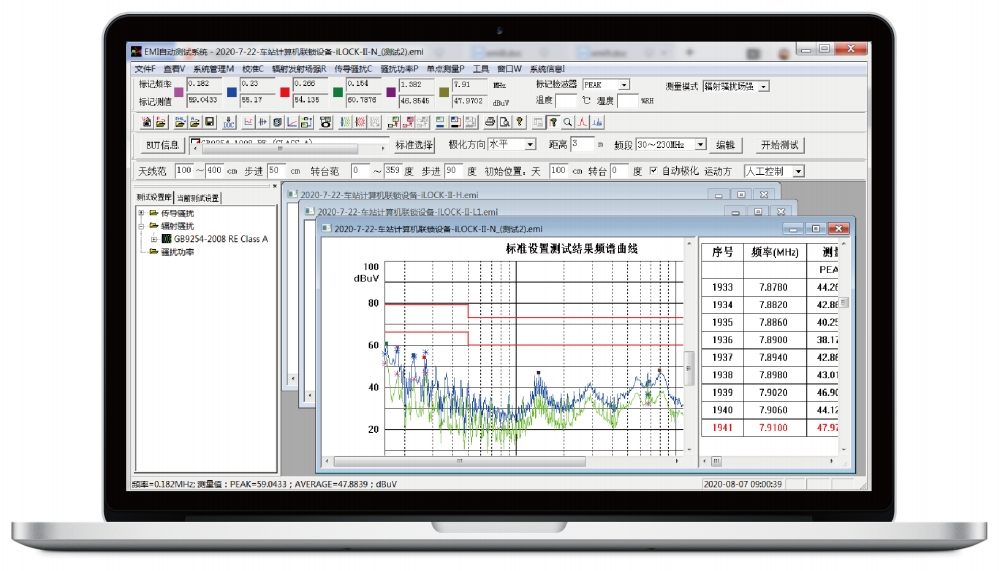999x571 pixels.
Task: Expand the 传导骚扰 tree node
Action: click(x=141, y=213)
